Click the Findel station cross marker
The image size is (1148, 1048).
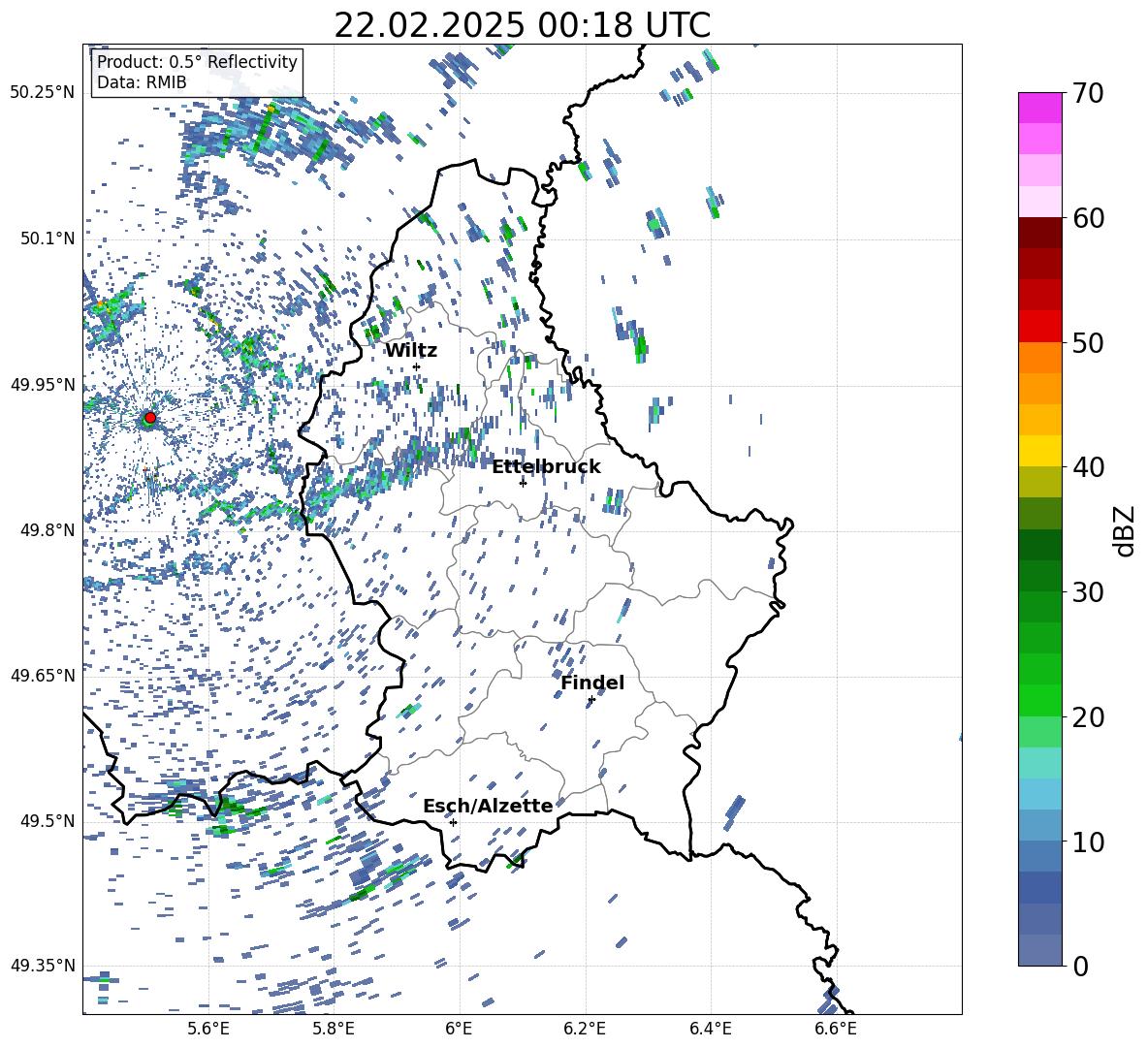click(x=591, y=700)
